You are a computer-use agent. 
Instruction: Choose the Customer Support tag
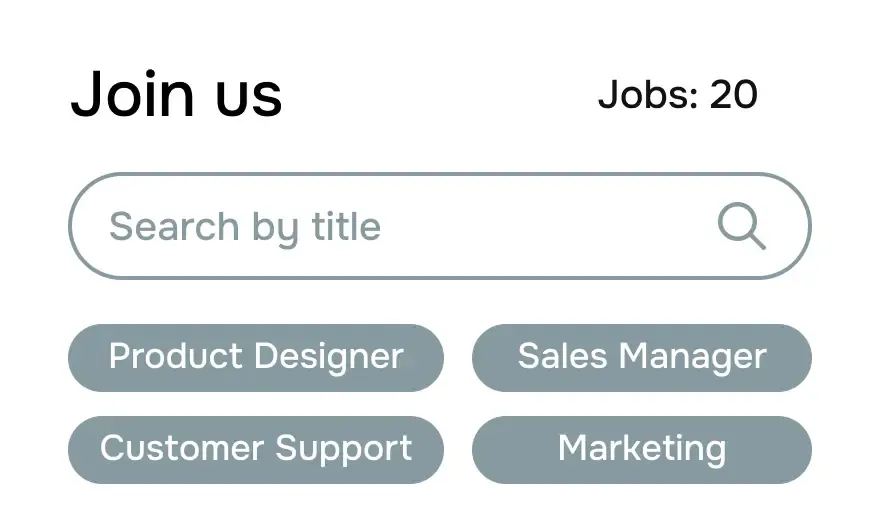coord(256,449)
